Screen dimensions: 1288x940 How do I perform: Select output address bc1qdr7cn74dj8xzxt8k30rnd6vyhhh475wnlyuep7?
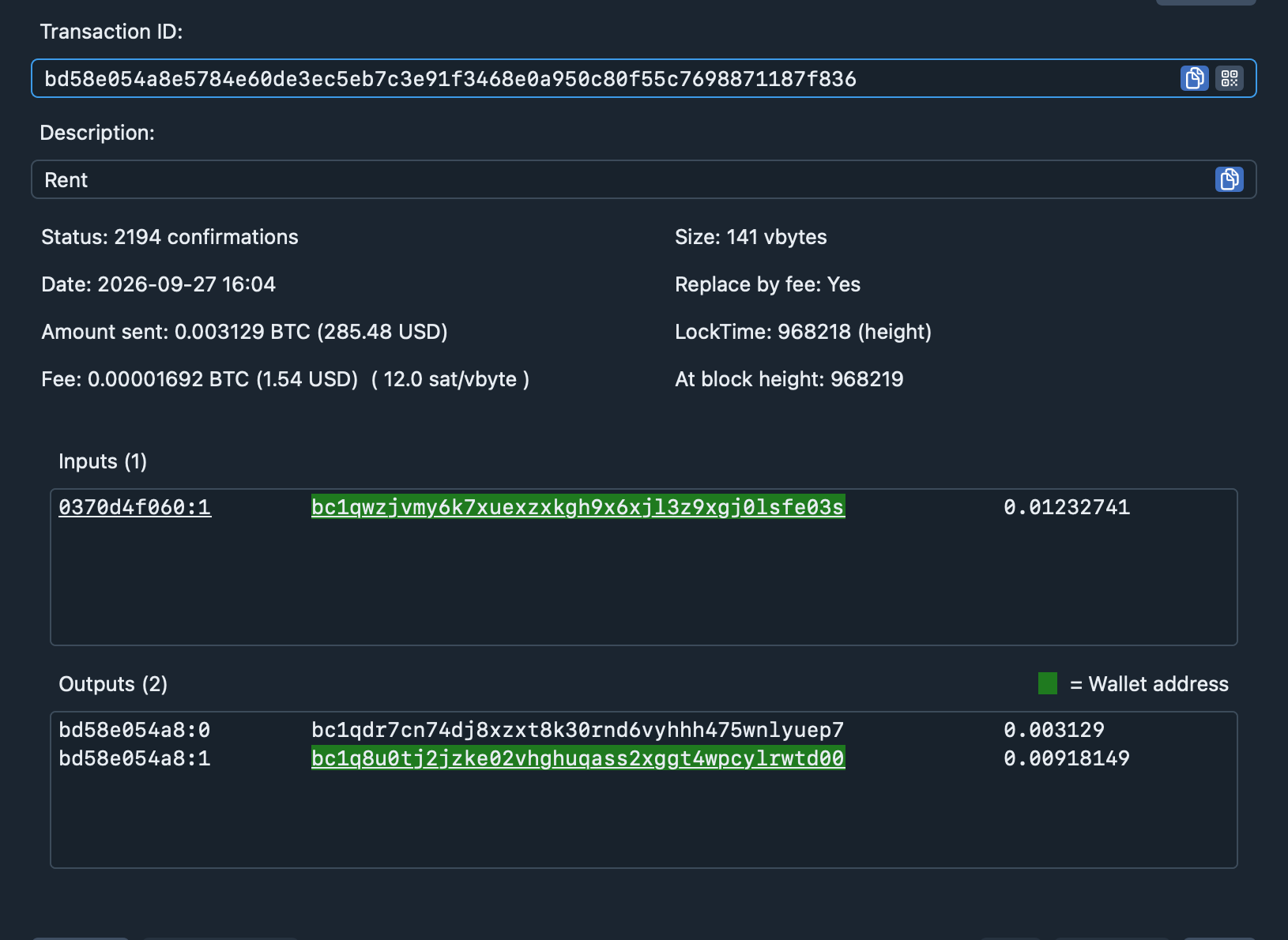tap(578, 730)
